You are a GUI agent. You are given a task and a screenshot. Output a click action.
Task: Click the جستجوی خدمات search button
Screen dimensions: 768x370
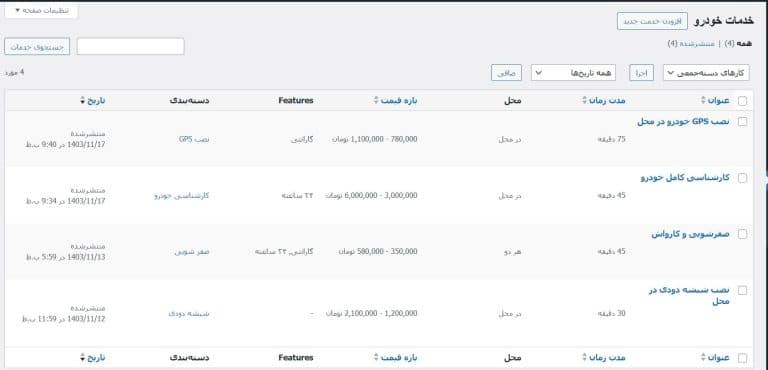click(37, 47)
